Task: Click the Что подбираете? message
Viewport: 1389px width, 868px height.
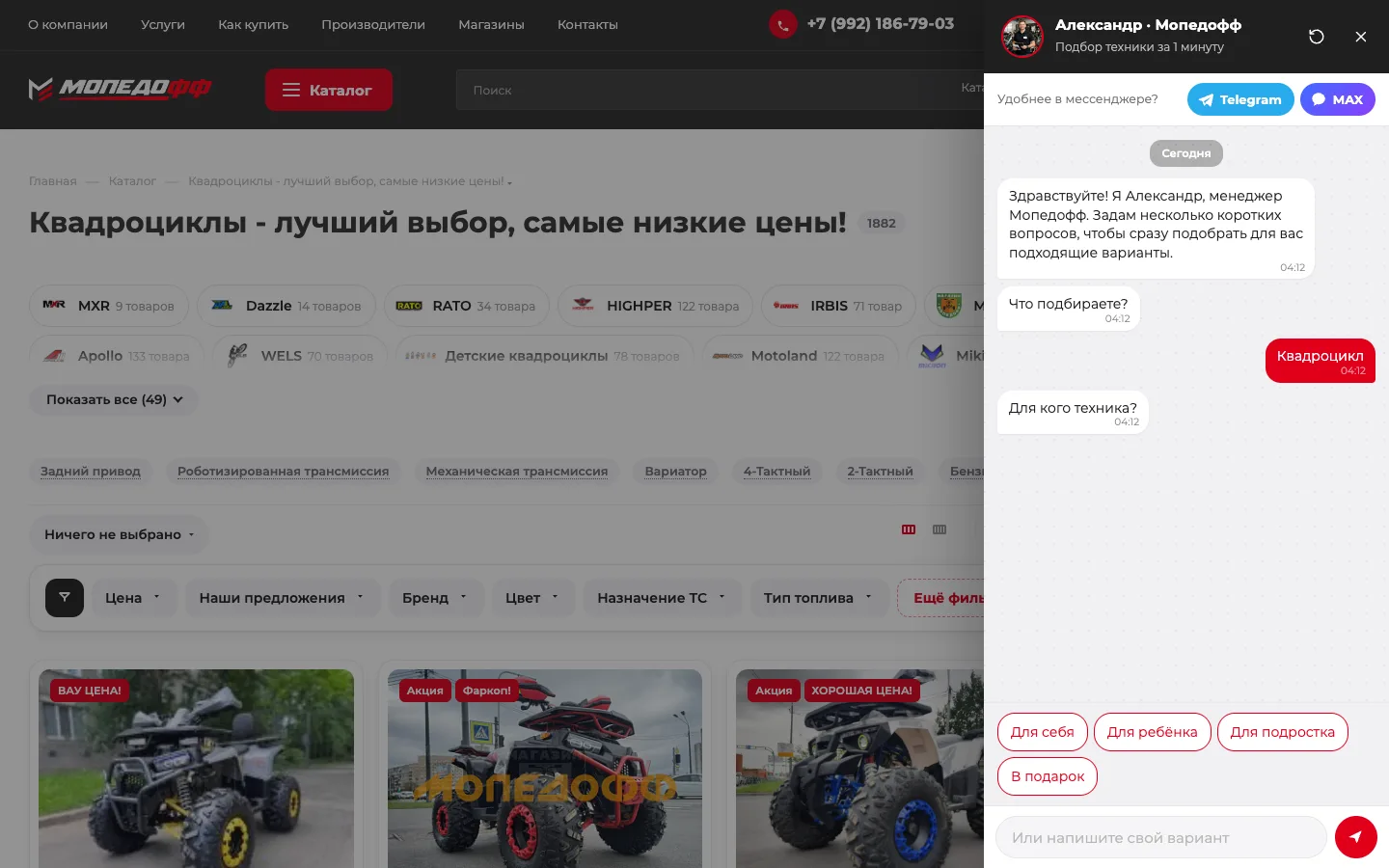Action: click(1068, 308)
